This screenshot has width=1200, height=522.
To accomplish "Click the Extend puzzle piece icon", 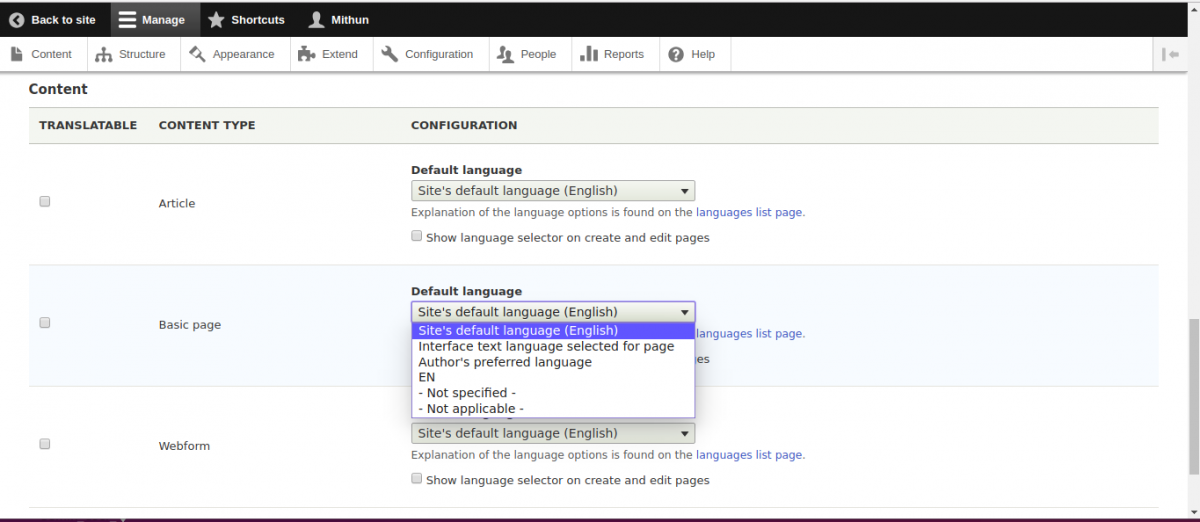I will click(x=307, y=54).
